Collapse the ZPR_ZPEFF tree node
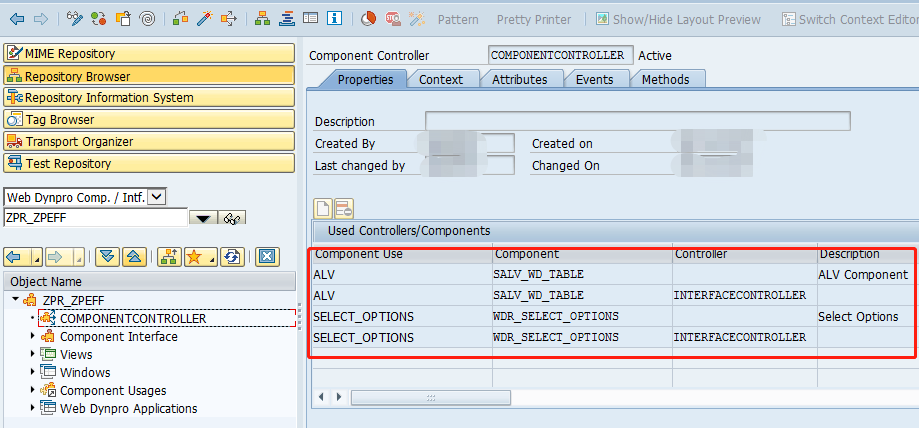 pos(15,300)
